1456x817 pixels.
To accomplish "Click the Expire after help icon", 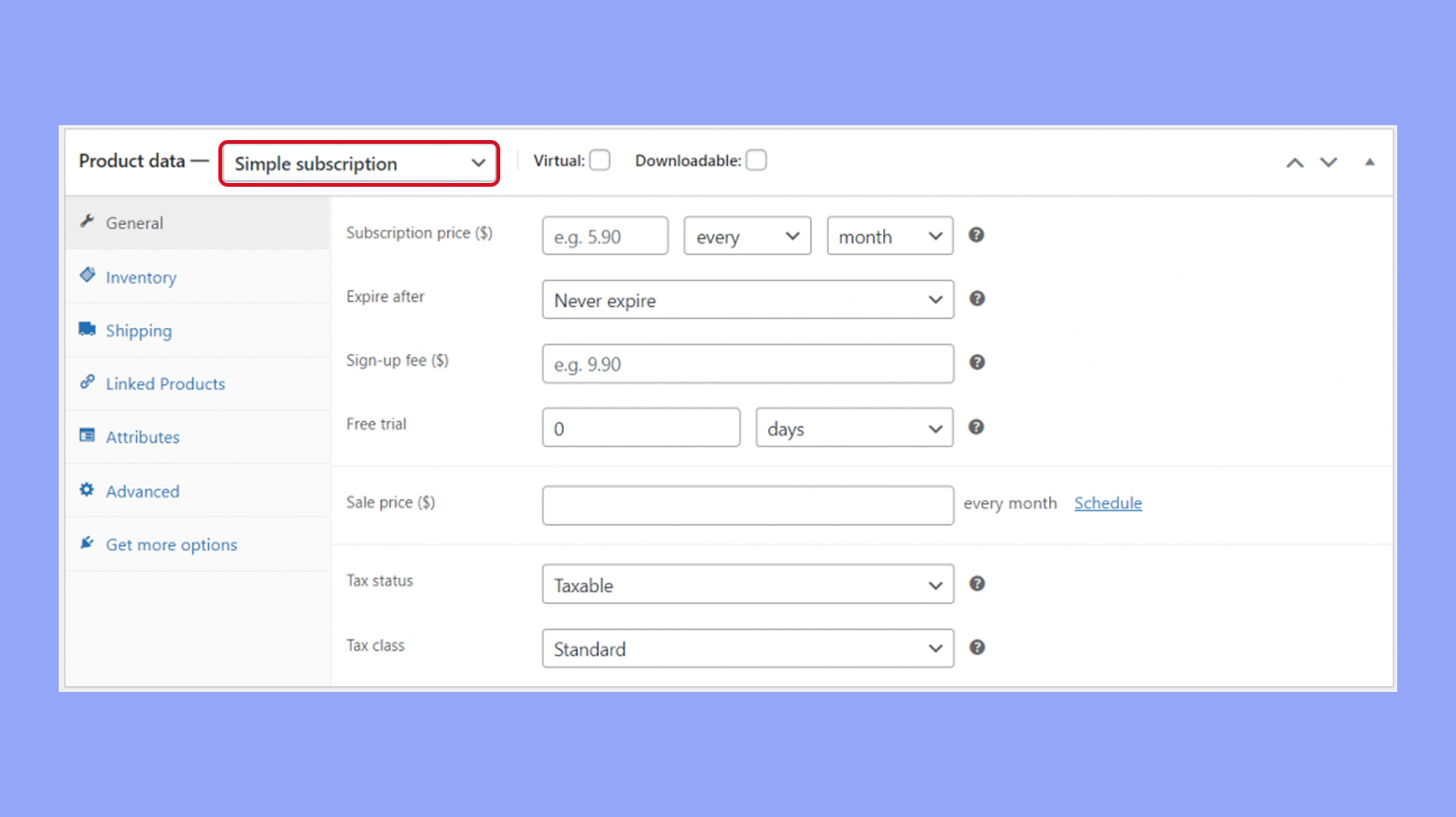I will tap(976, 299).
